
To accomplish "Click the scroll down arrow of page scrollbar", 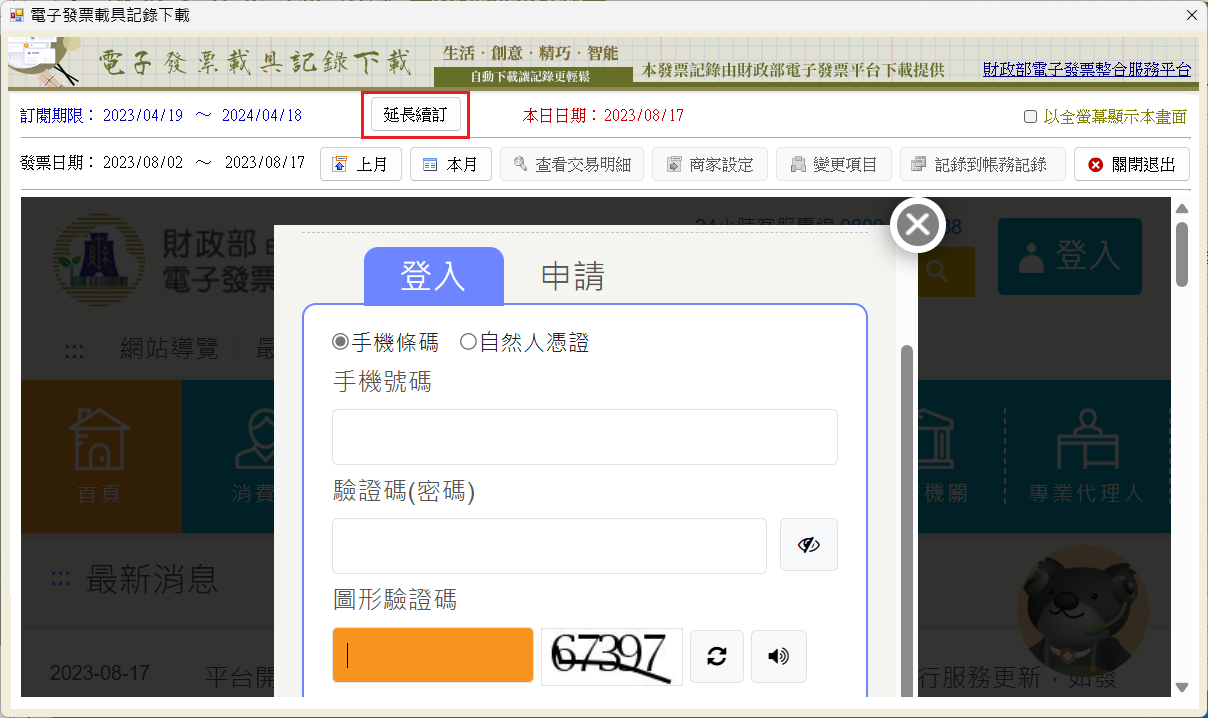I will pos(1182,687).
